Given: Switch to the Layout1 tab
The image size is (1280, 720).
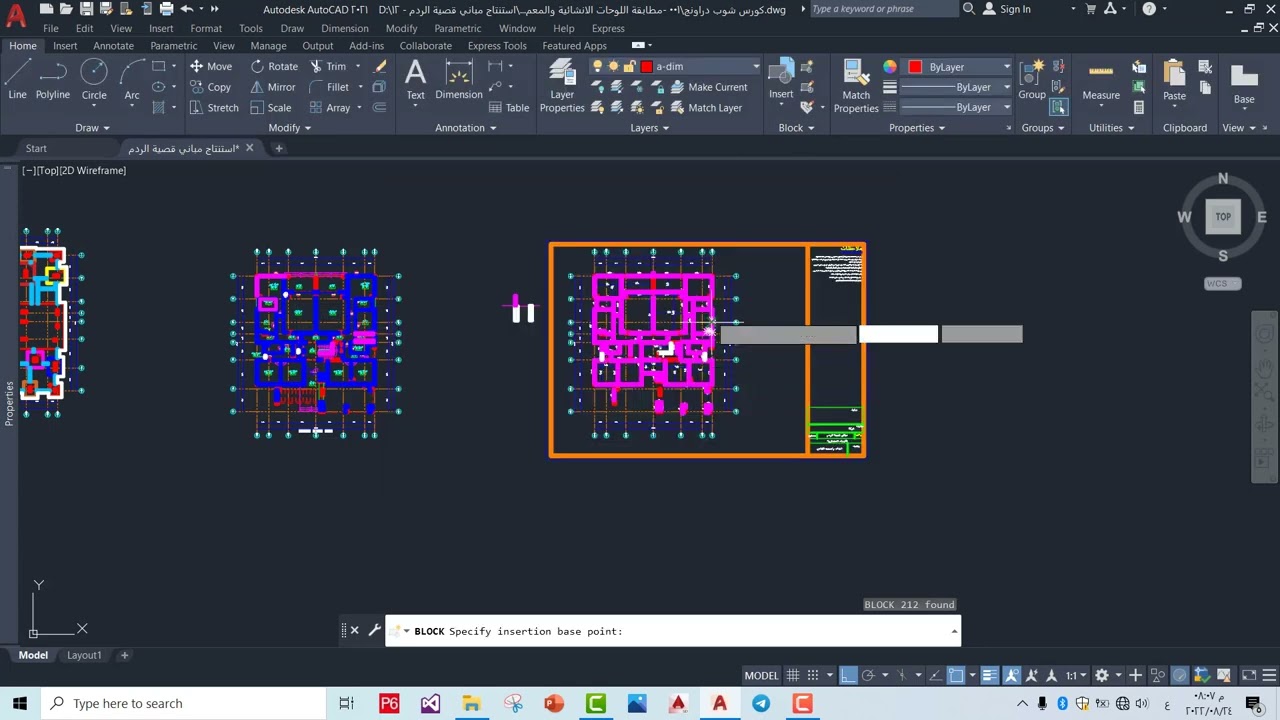Looking at the screenshot, I should pyautogui.click(x=84, y=655).
